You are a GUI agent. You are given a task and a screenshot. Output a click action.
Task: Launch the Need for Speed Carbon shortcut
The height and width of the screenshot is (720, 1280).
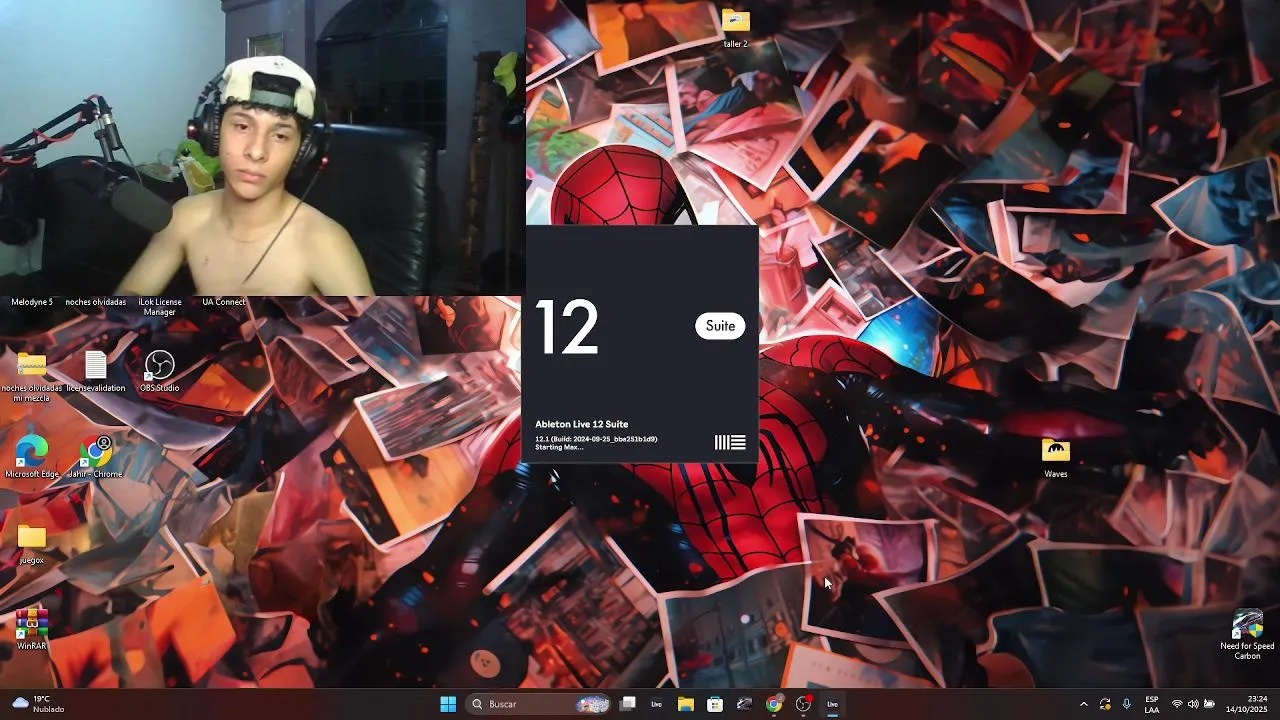tap(1247, 635)
